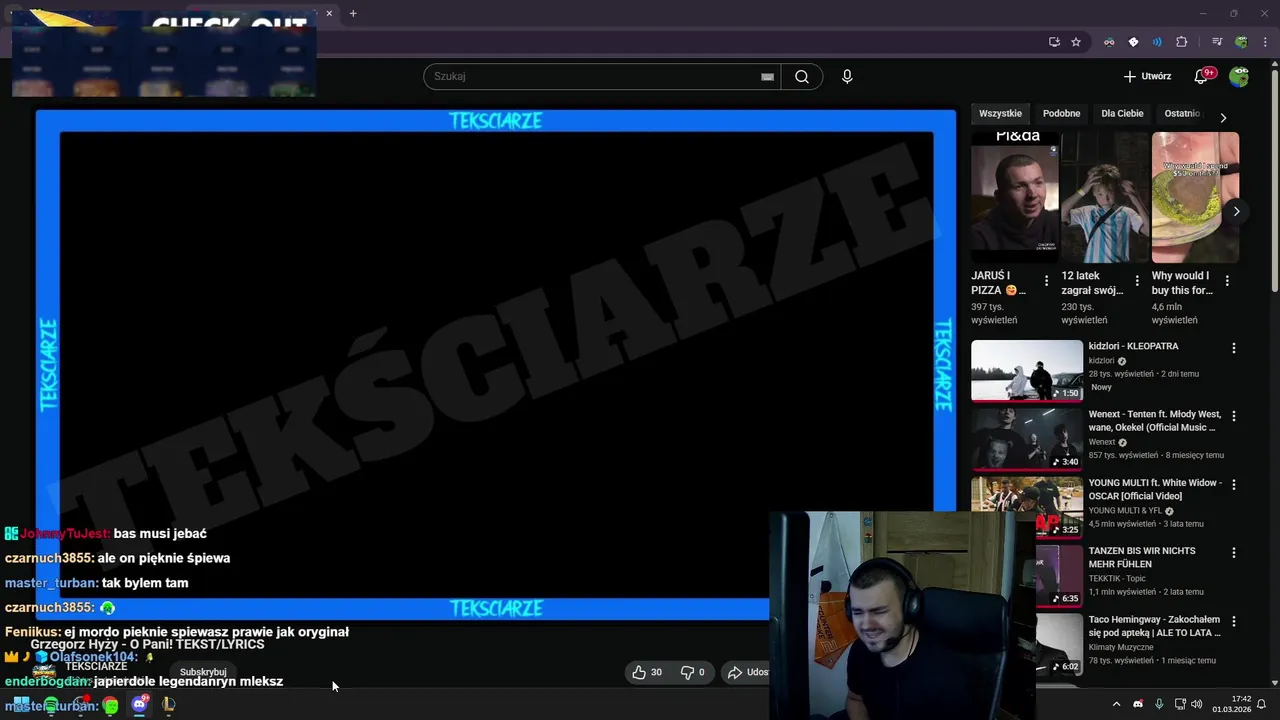Select the Wszystkie filter chip
This screenshot has height=720, width=1280.
pyautogui.click(x=1000, y=114)
